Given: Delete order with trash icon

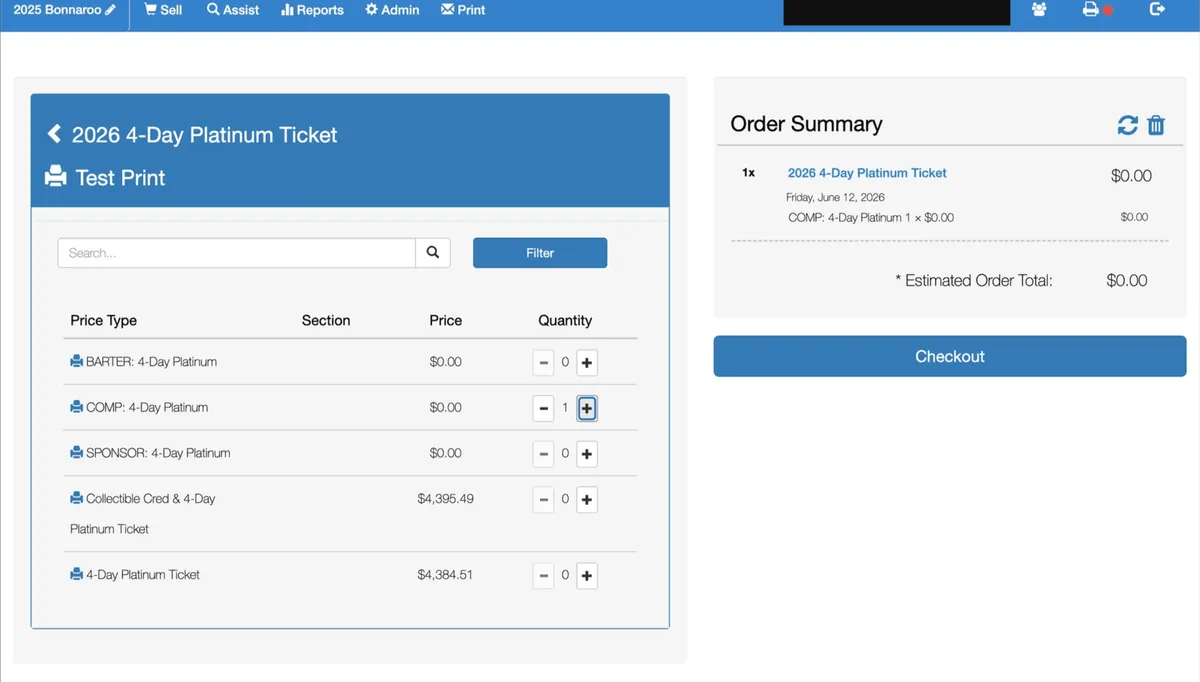Looking at the screenshot, I should click(x=1156, y=125).
